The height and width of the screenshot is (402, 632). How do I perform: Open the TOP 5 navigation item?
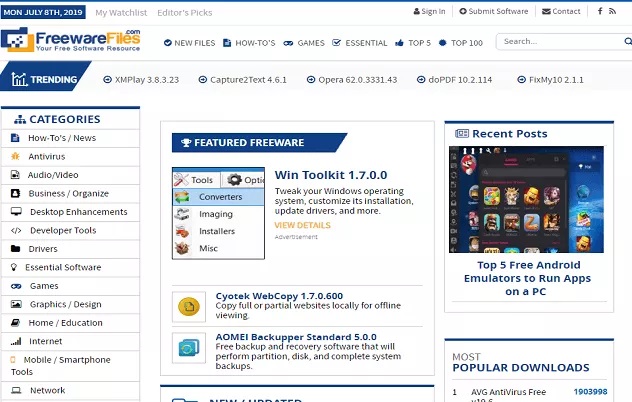pos(413,43)
